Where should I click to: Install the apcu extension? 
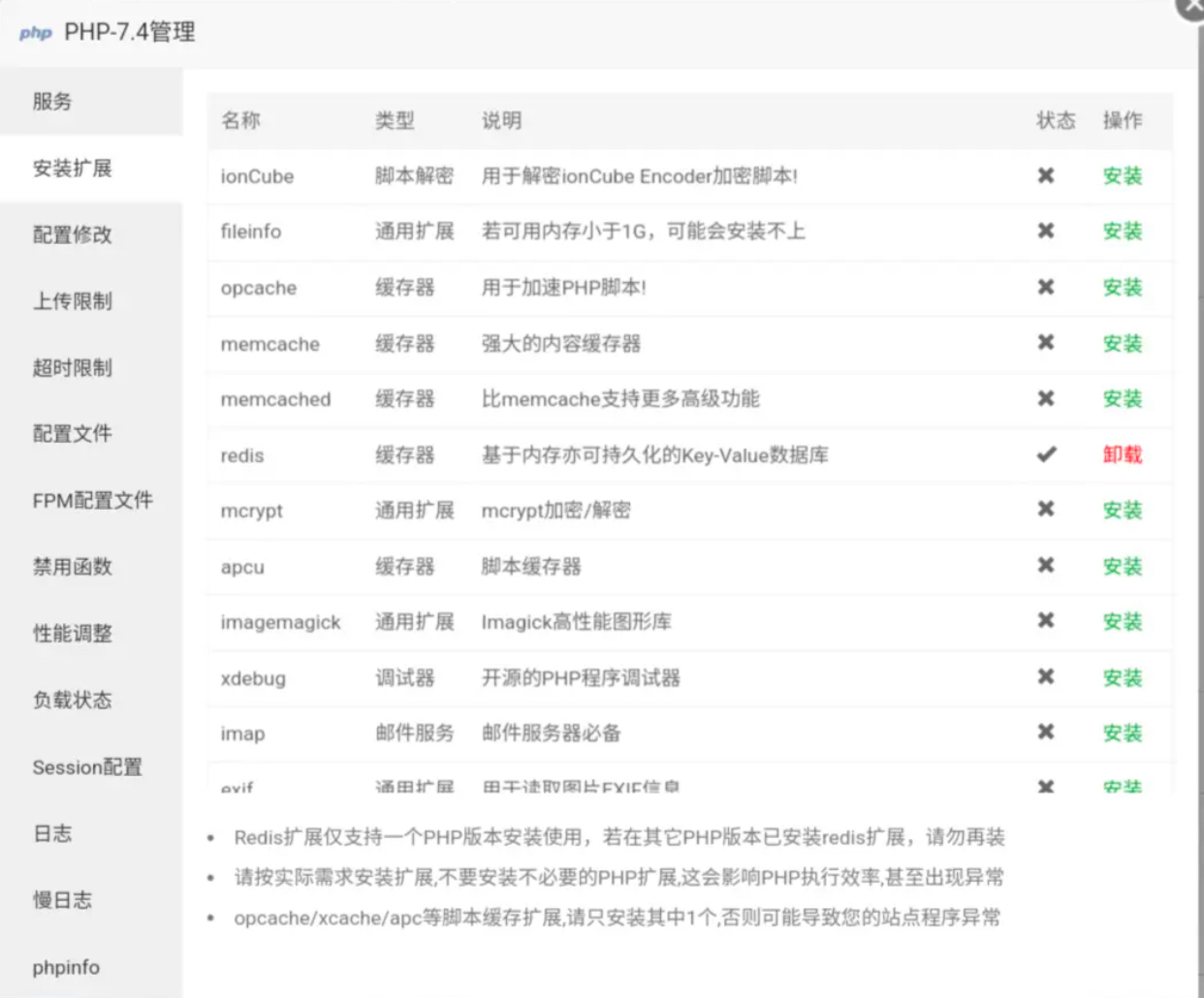coord(1123,567)
